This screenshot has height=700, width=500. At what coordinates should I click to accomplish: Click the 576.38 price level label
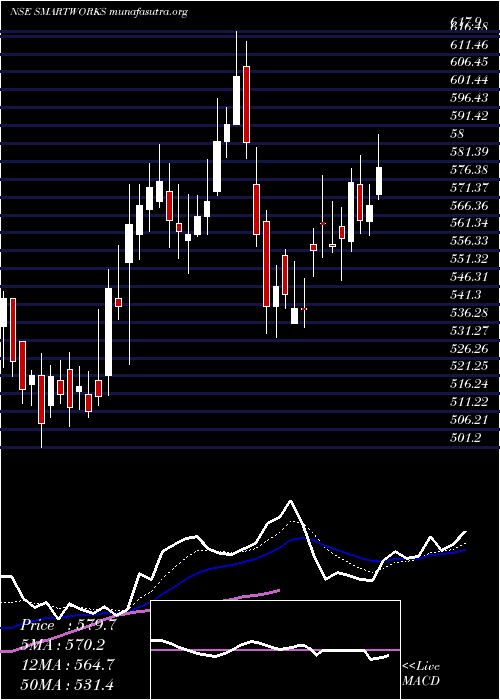pos(469,169)
